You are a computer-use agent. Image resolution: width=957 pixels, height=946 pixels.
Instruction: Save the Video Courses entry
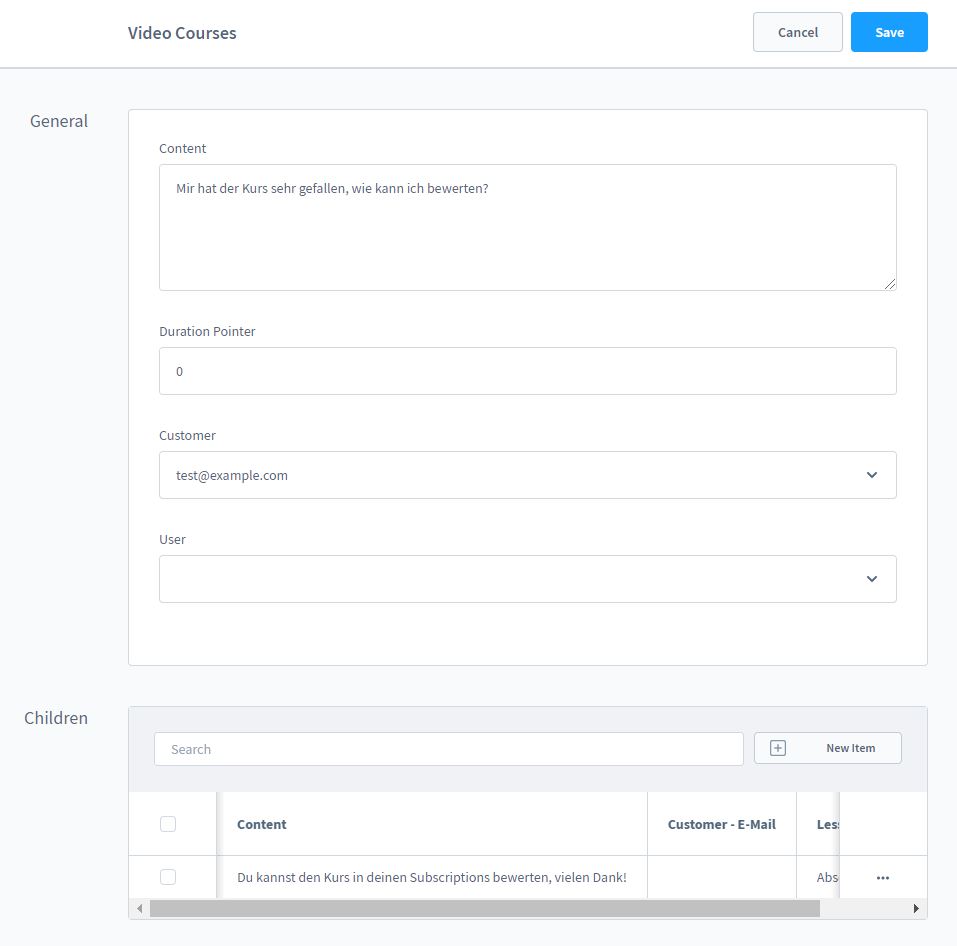click(888, 32)
